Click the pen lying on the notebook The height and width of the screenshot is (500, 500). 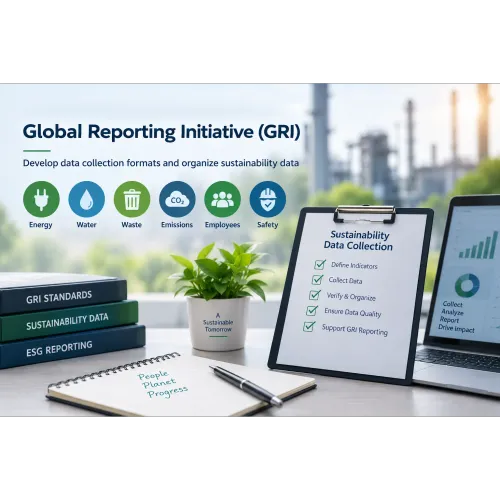tap(246, 385)
